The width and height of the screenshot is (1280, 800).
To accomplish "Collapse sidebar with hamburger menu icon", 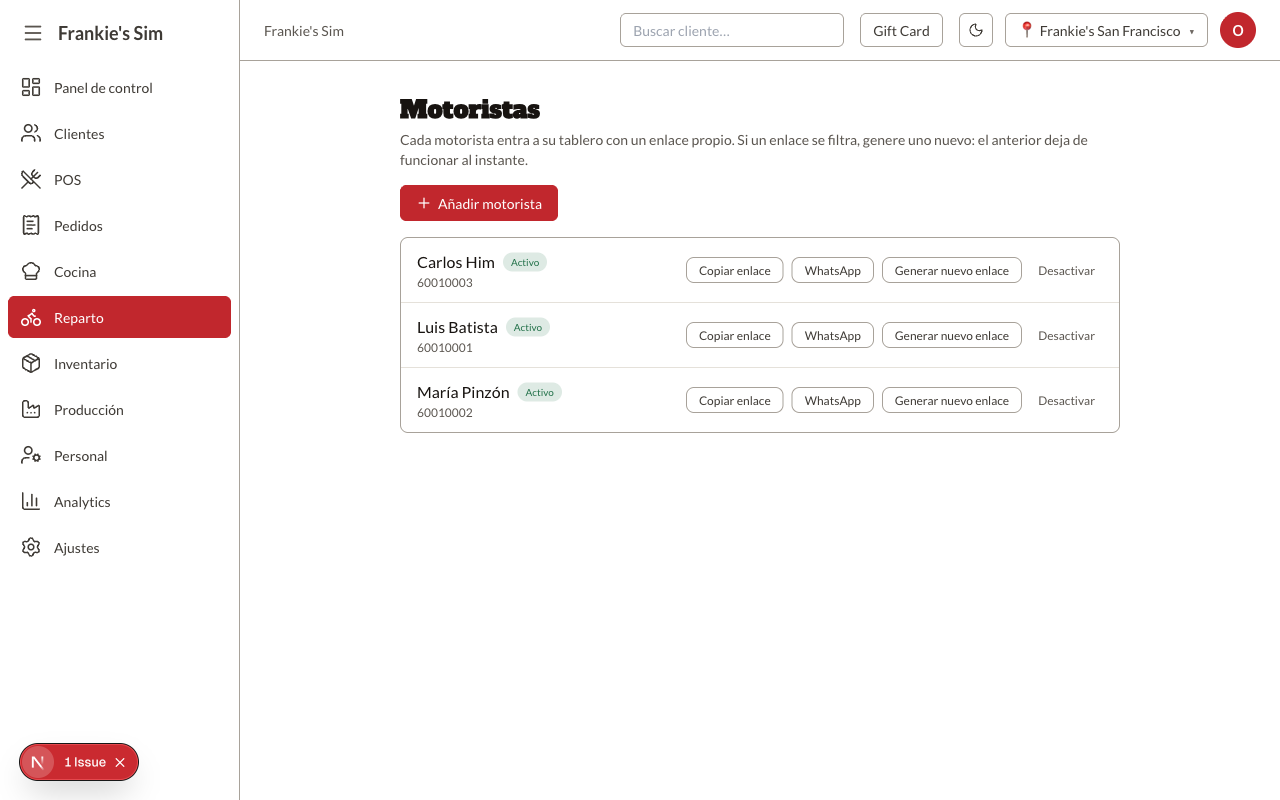I will pos(33,33).
